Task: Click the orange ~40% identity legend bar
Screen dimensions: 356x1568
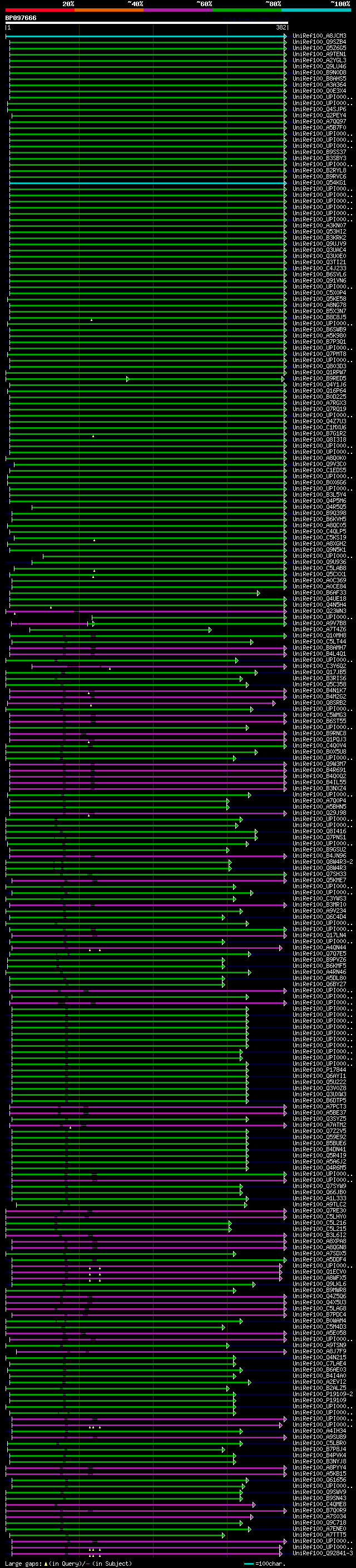Action: tap(109, 10)
